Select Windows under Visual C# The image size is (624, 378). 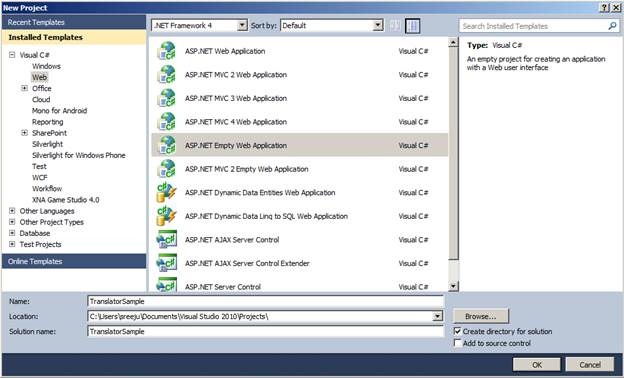coord(46,66)
